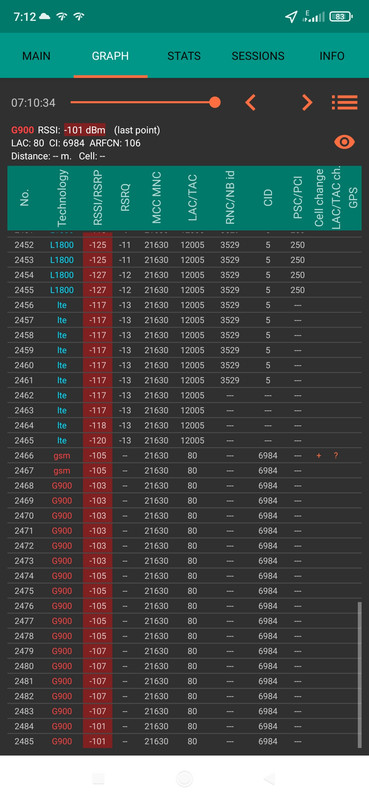
Task: Tap the cloud weather status icon
Action: coord(45,16)
